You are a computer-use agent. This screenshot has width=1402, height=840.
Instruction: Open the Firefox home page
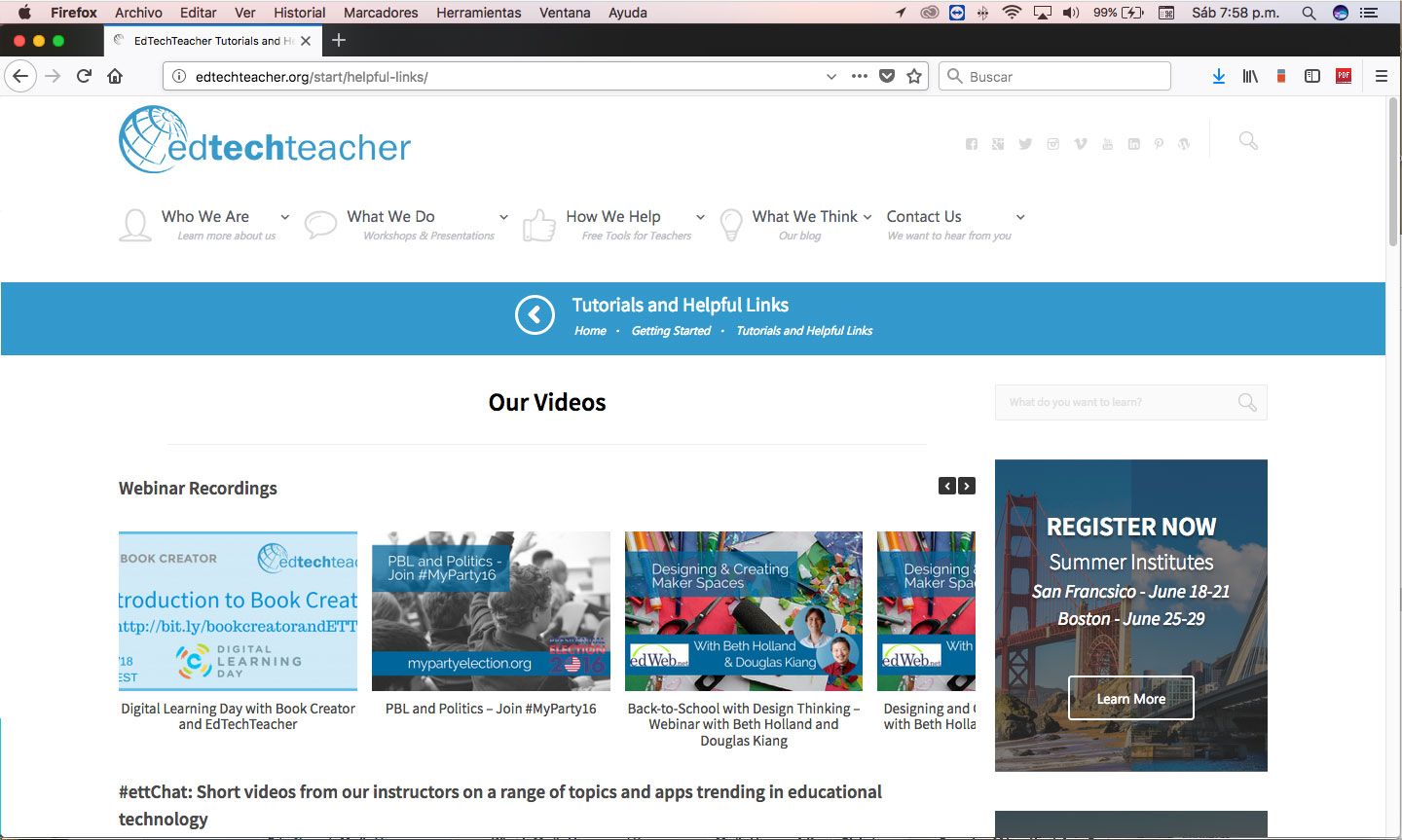(x=115, y=76)
